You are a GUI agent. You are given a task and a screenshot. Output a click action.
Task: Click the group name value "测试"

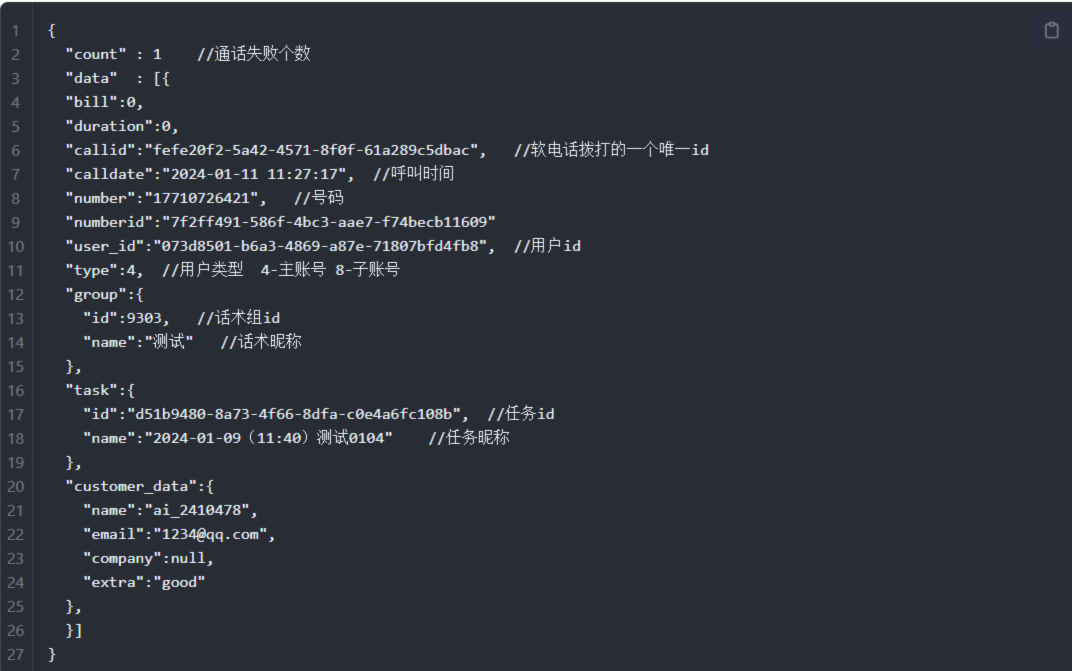point(168,342)
